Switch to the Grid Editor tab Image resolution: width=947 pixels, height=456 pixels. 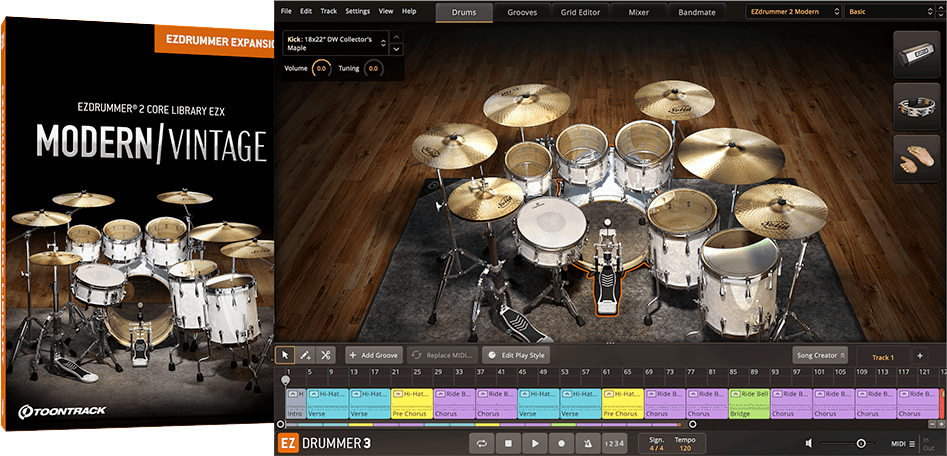(x=581, y=12)
